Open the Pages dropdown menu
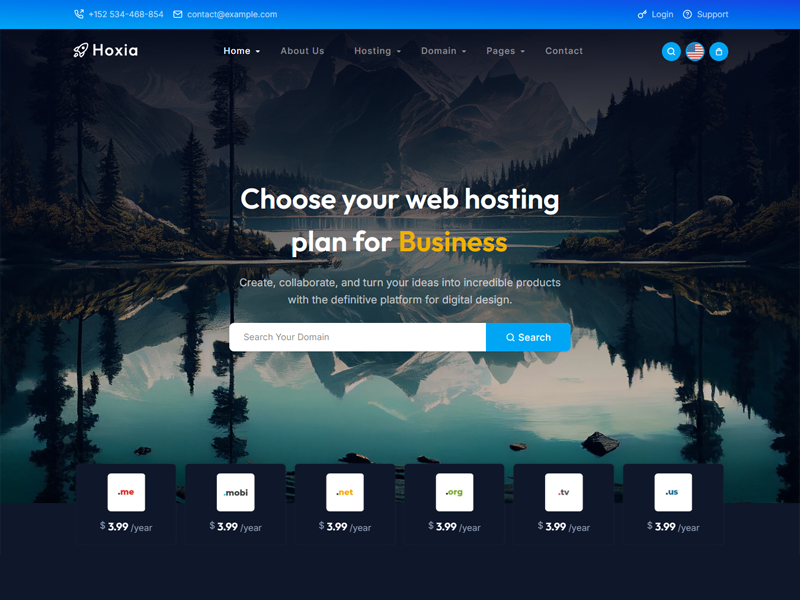 505,51
